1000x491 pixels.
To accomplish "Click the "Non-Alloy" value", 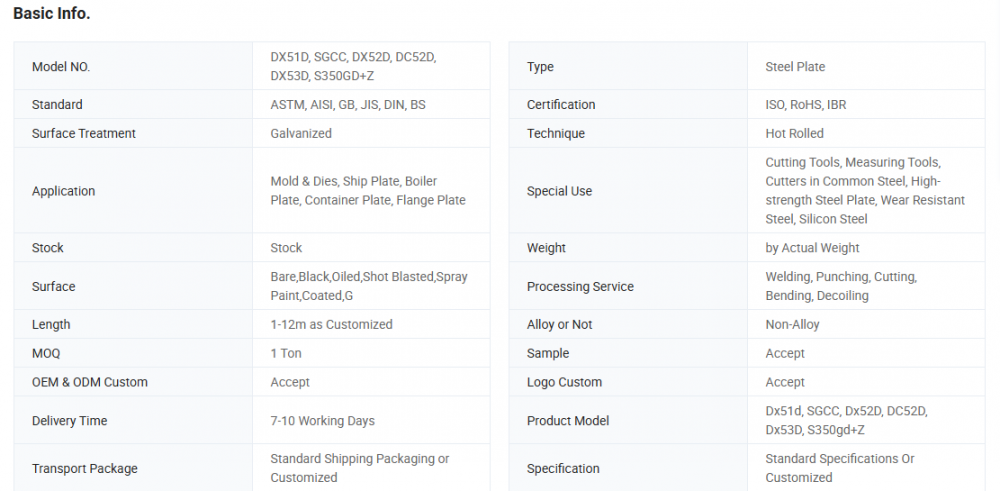I will coord(793,325).
